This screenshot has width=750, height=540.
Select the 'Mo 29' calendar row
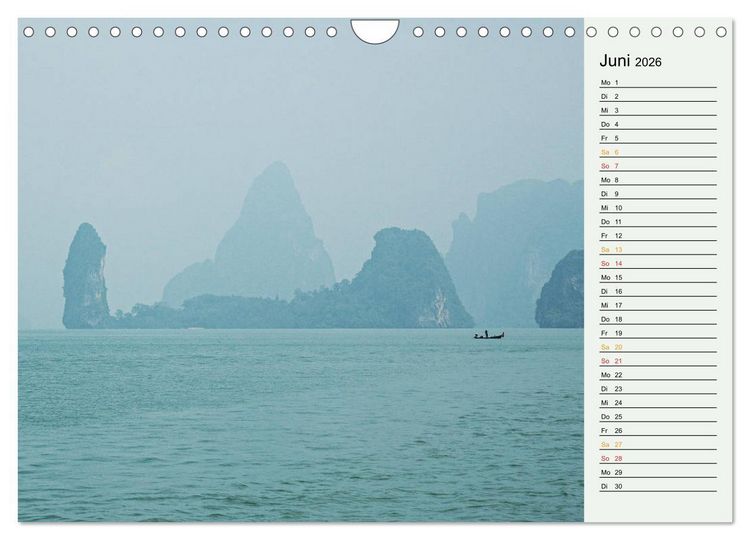(658, 473)
